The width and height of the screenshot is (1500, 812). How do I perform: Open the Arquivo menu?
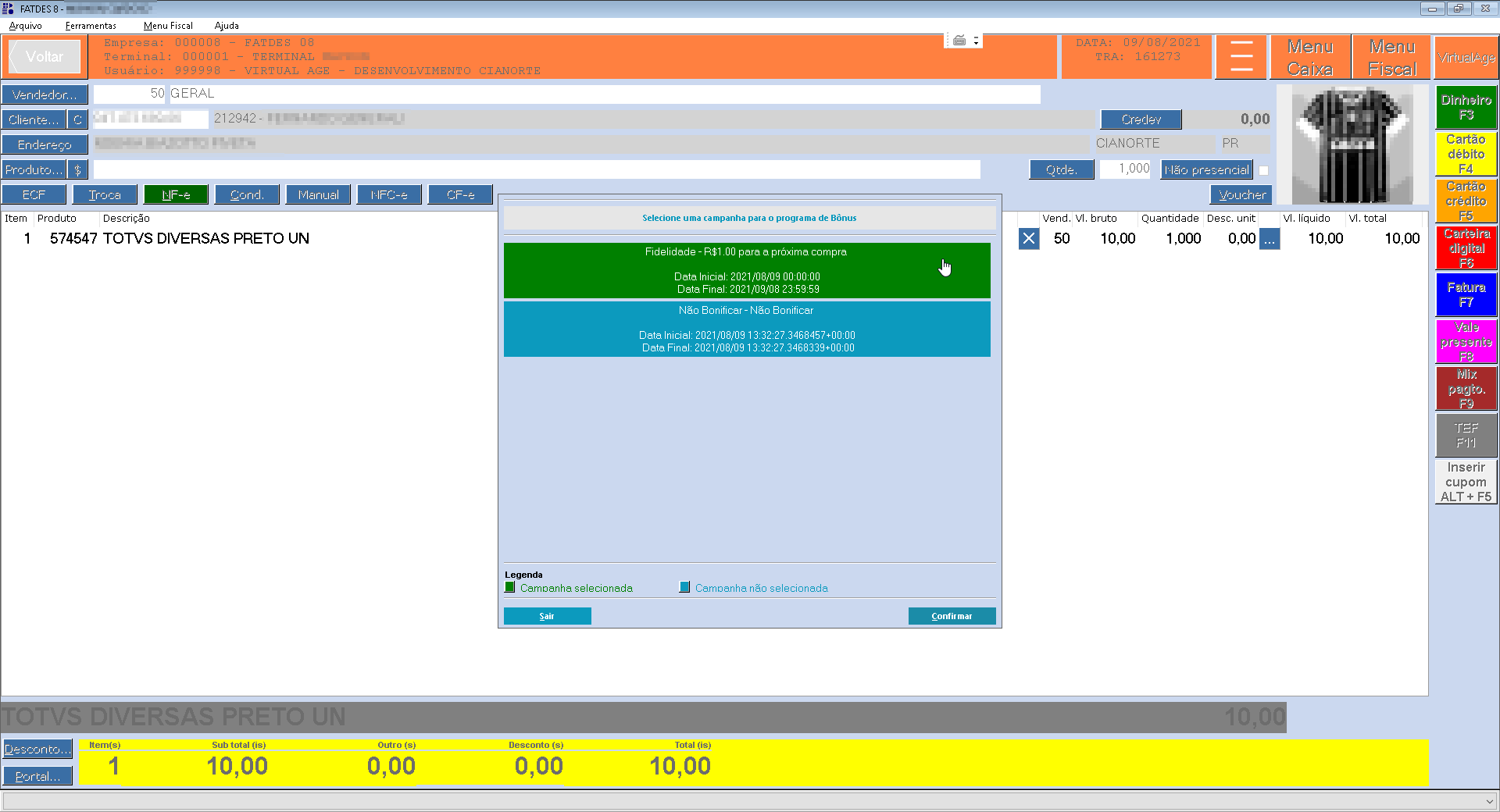26,26
